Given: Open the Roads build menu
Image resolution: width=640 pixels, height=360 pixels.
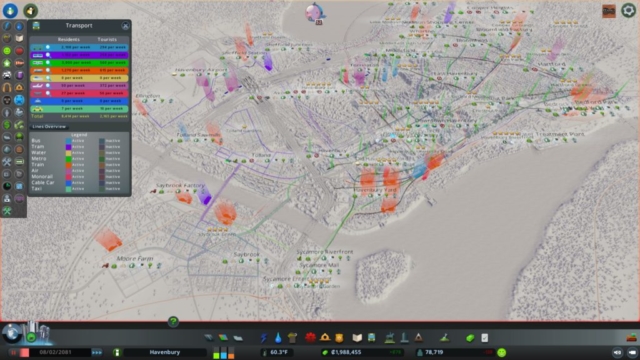Looking at the screenshot, I should (209, 338).
